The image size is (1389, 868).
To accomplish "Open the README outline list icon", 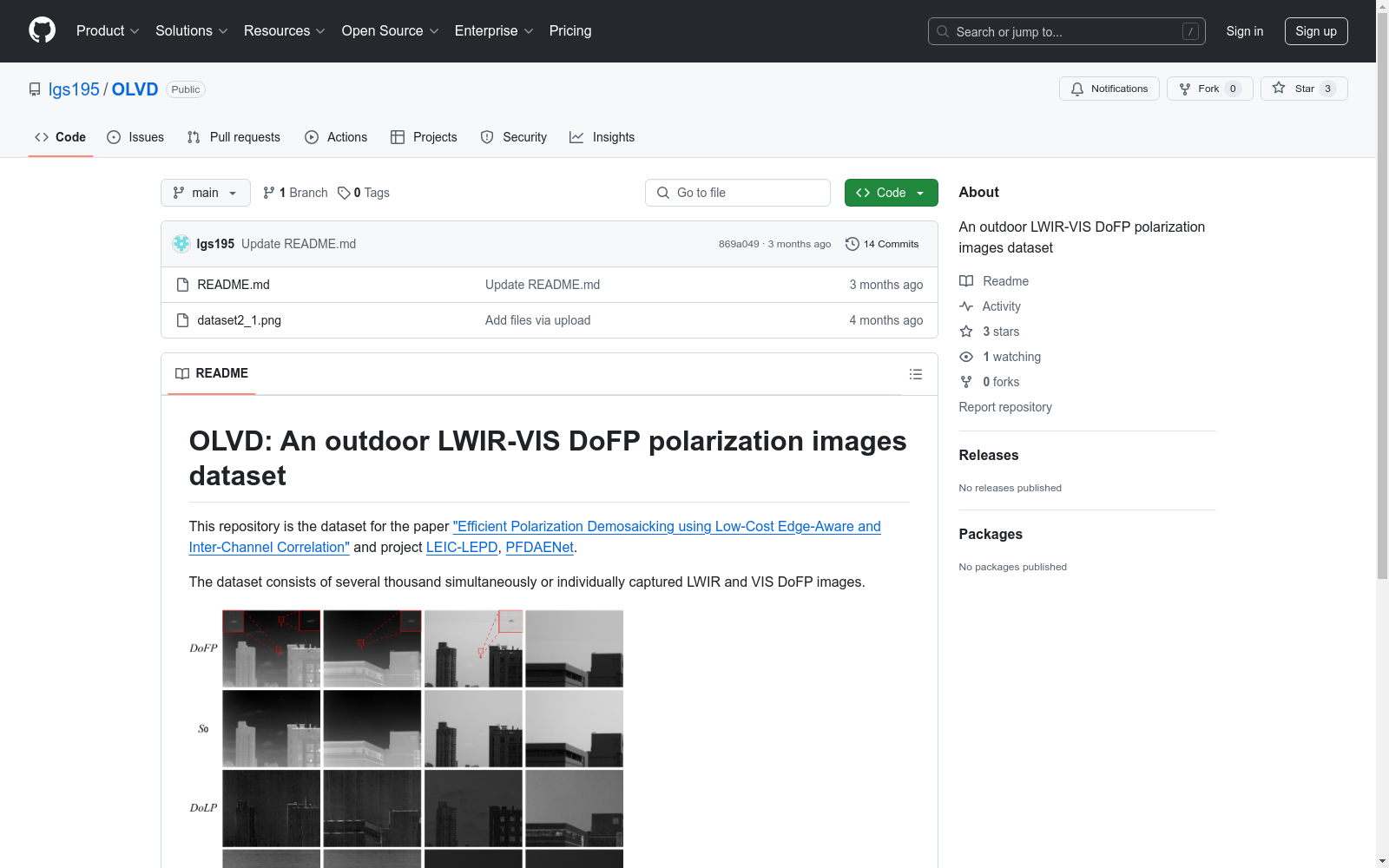I will click(916, 374).
